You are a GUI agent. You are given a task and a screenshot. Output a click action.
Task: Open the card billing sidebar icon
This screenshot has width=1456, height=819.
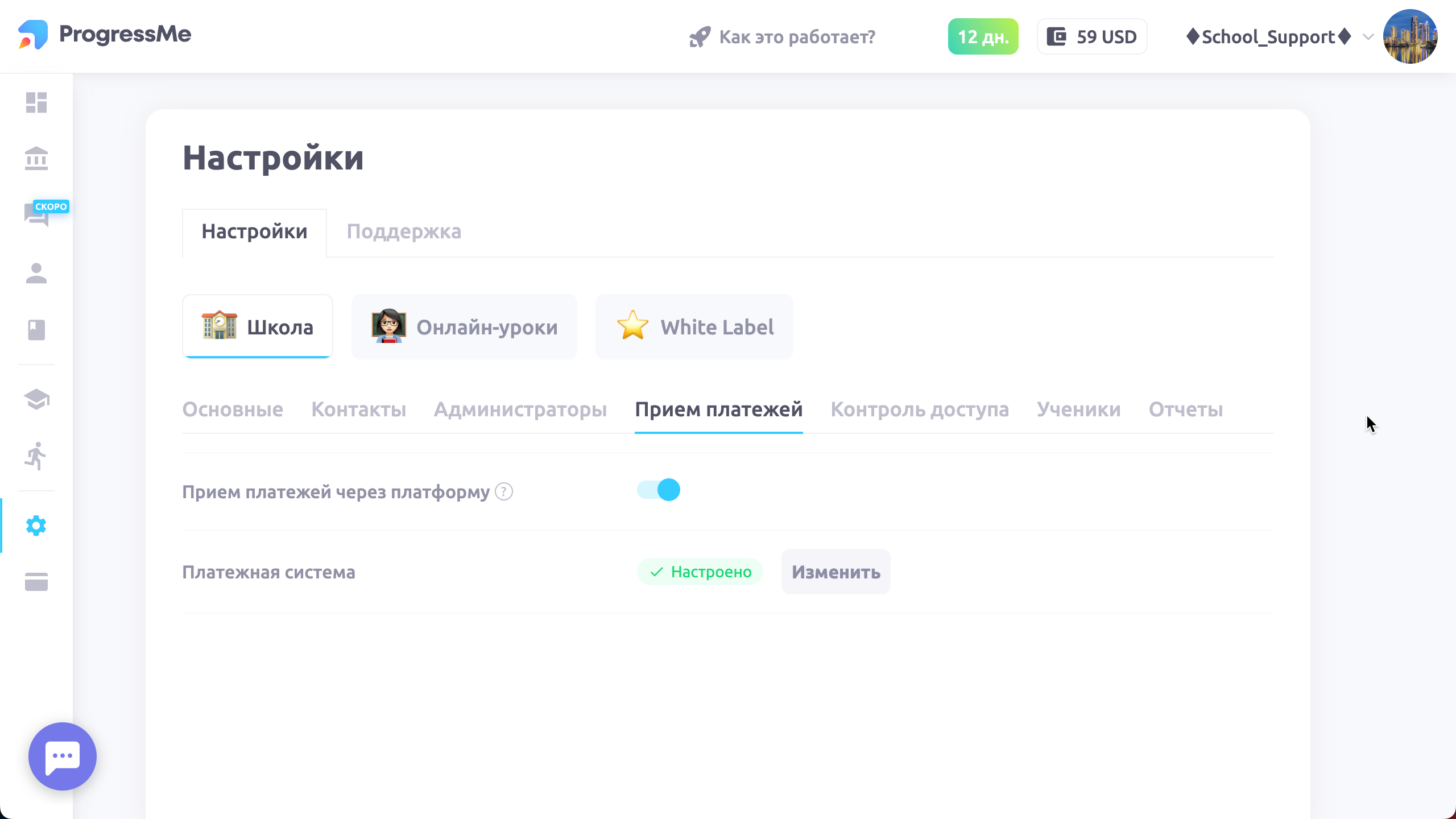36,582
